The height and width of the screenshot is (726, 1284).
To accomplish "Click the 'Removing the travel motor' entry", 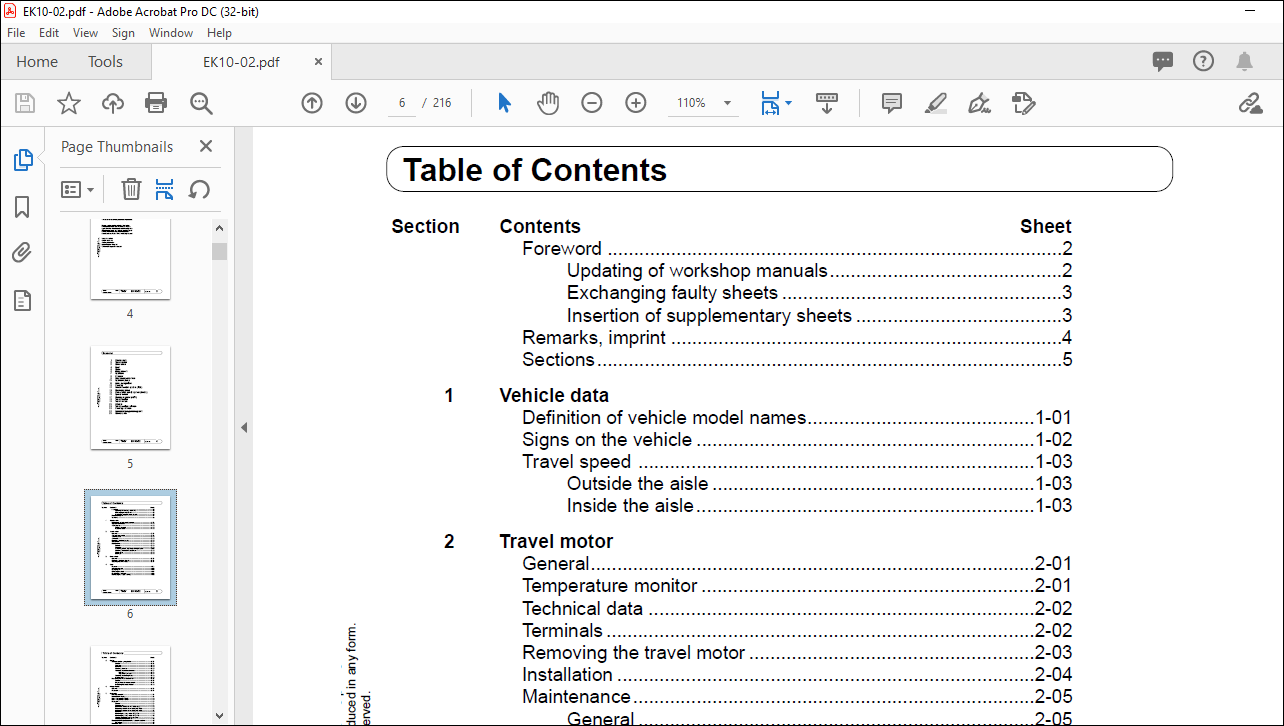I will 633,653.
